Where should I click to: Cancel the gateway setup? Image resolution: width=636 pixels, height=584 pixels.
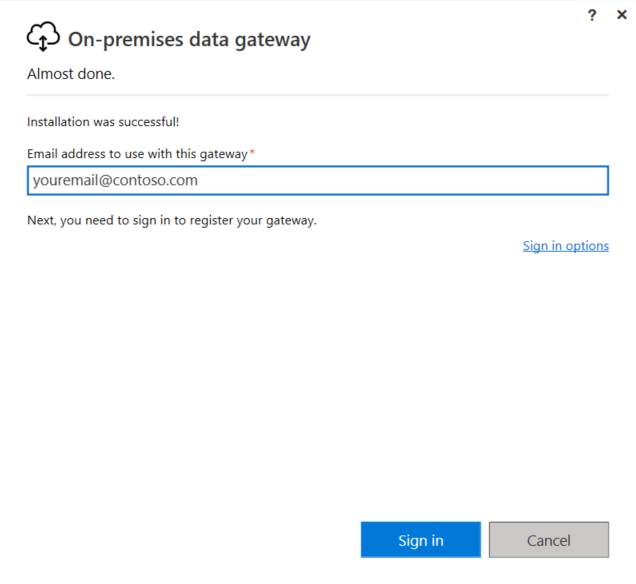pos(548,540)
